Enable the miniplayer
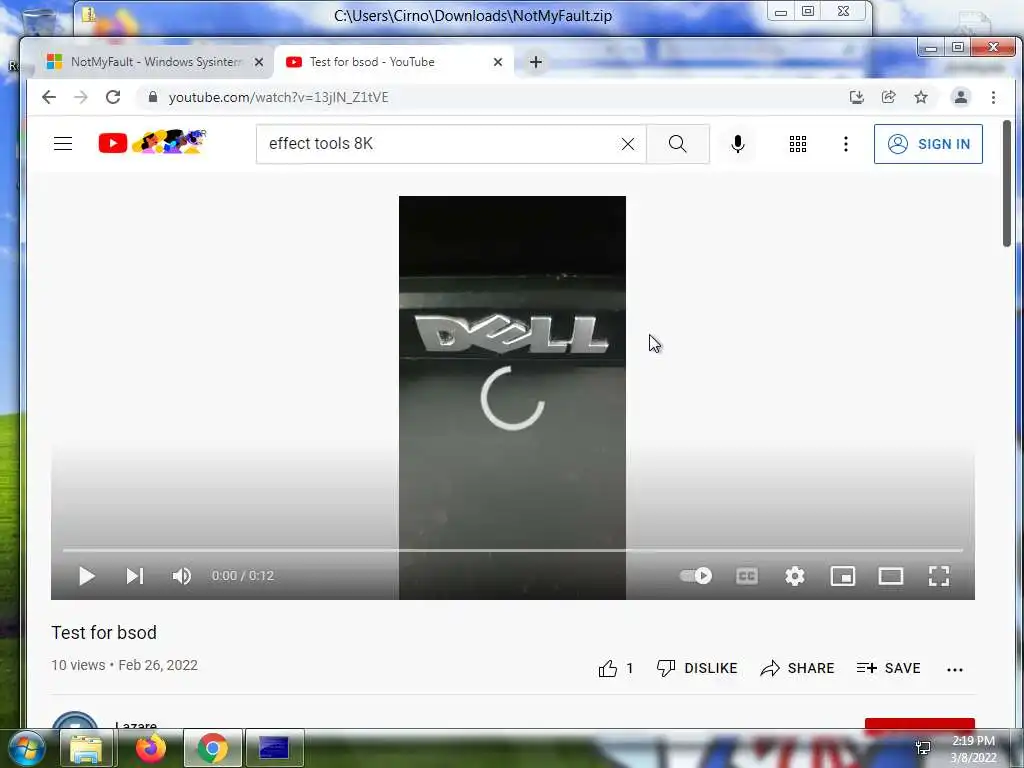The image size is (1024, 768). point(842,576)
